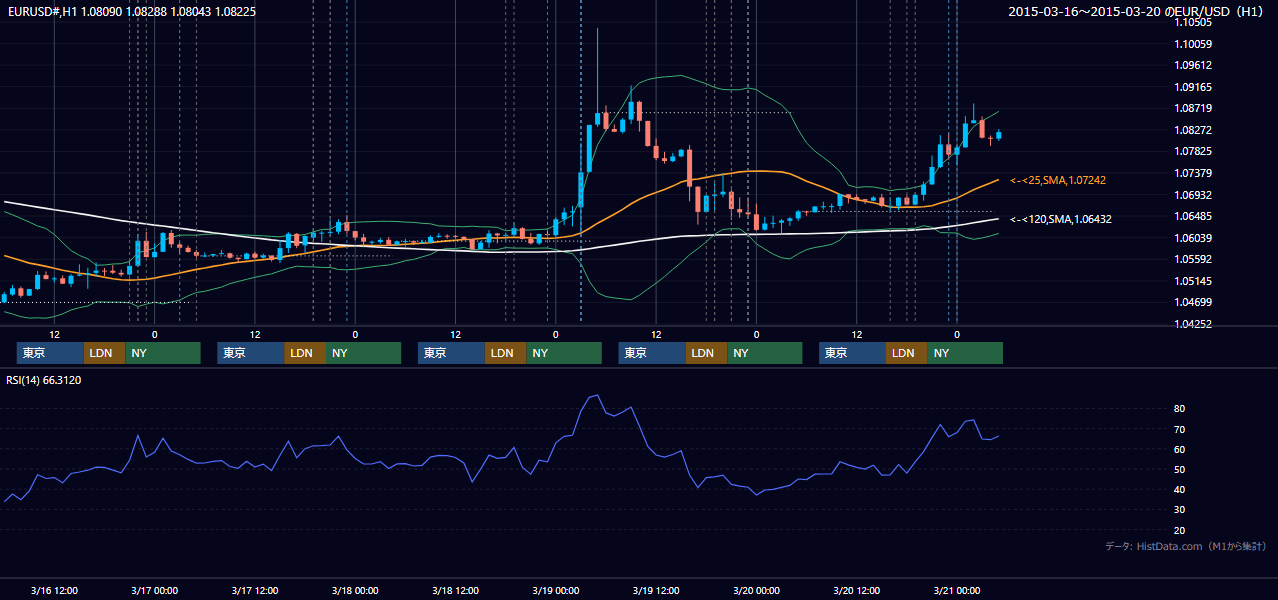This screenshot has height=600, width=1278.
Task: Click the RSI scale value 40
Action: 1180,490
